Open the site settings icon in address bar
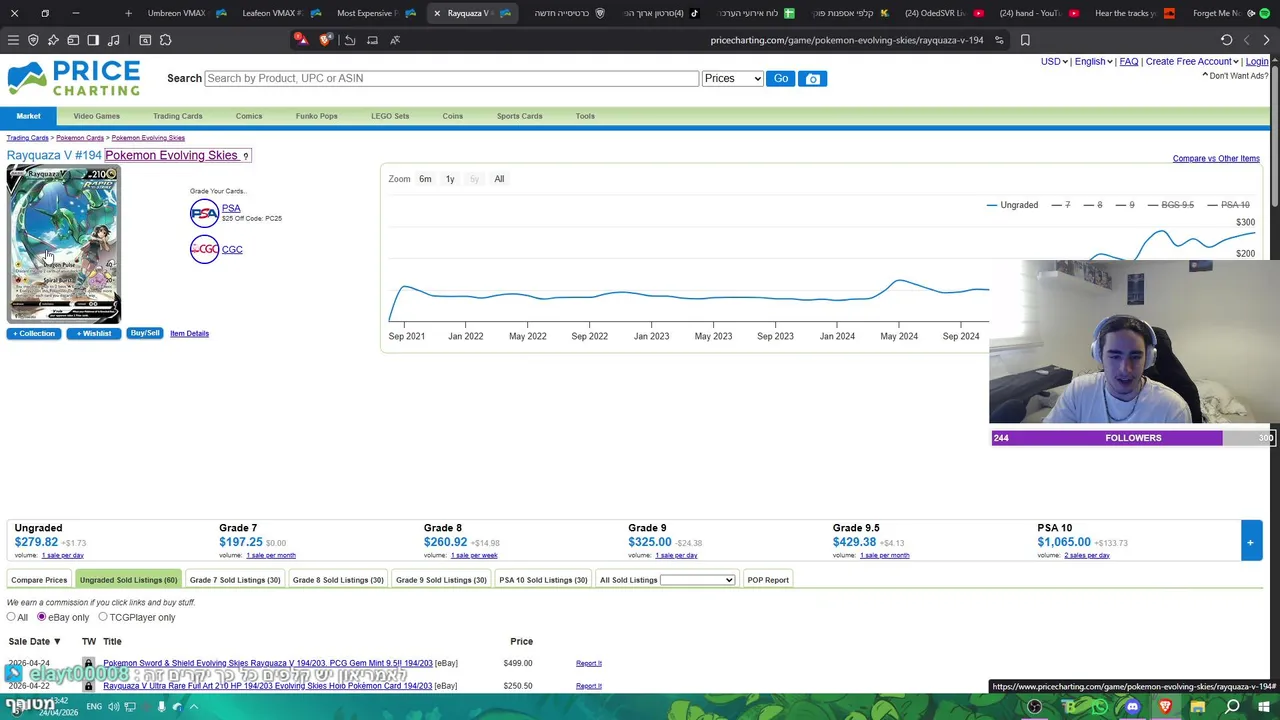The width and height of the screenshot is (1280, 720). tap(999, 40)
